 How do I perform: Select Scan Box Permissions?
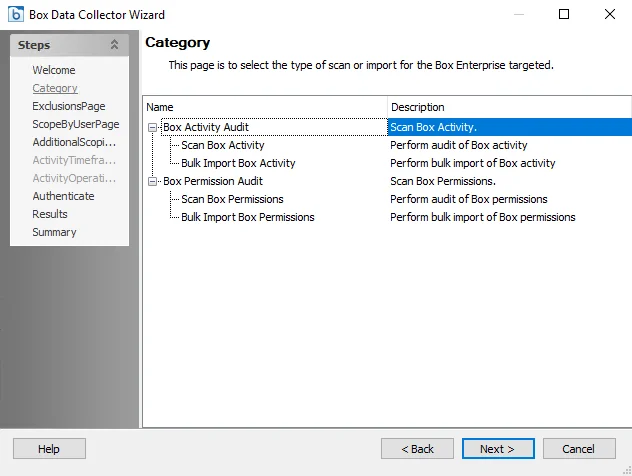pyautogui.click(x=232, y=199)
